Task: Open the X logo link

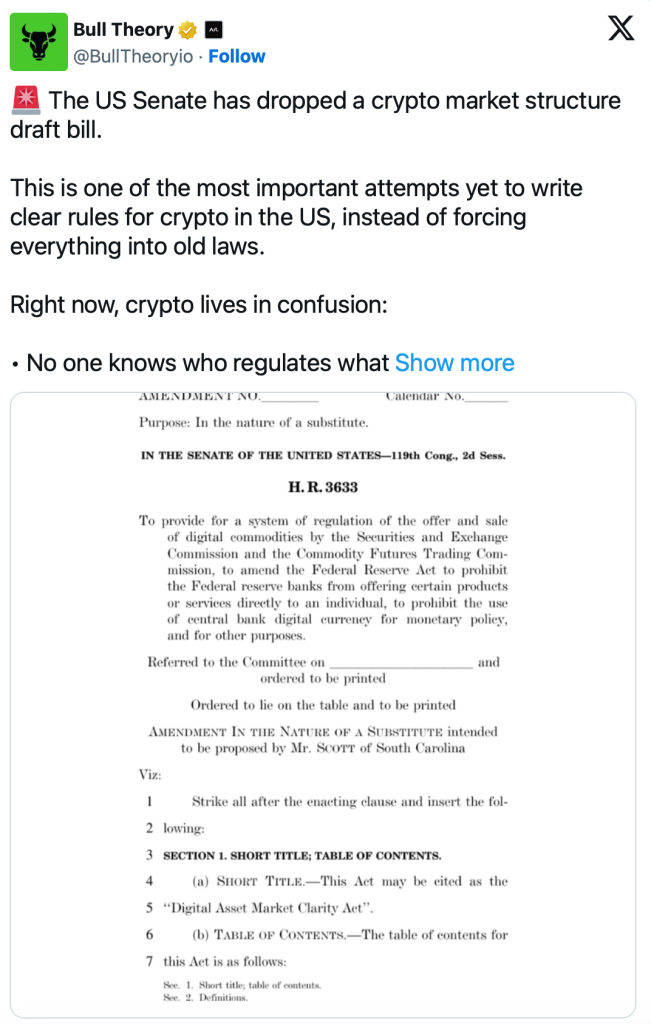Action: point(621,31)
